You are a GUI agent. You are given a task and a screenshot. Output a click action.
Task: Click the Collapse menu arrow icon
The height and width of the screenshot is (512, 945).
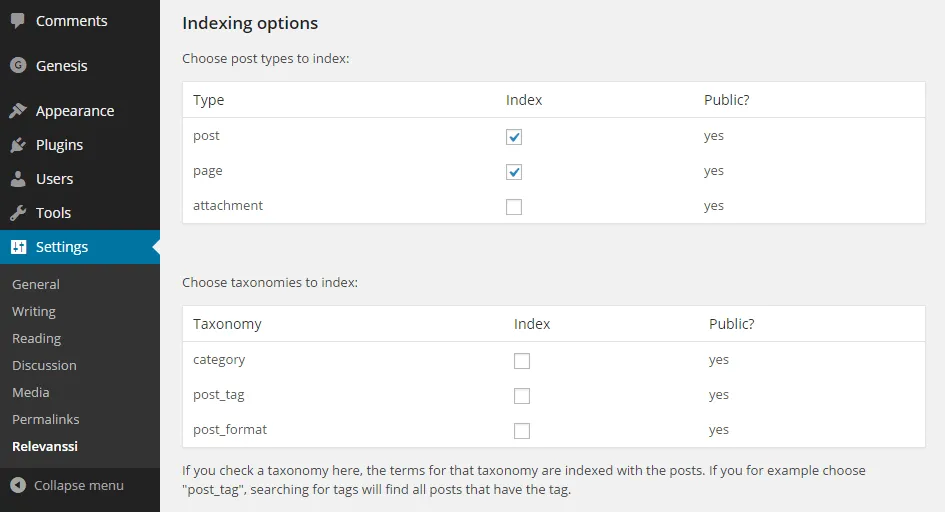pos(18,485)
